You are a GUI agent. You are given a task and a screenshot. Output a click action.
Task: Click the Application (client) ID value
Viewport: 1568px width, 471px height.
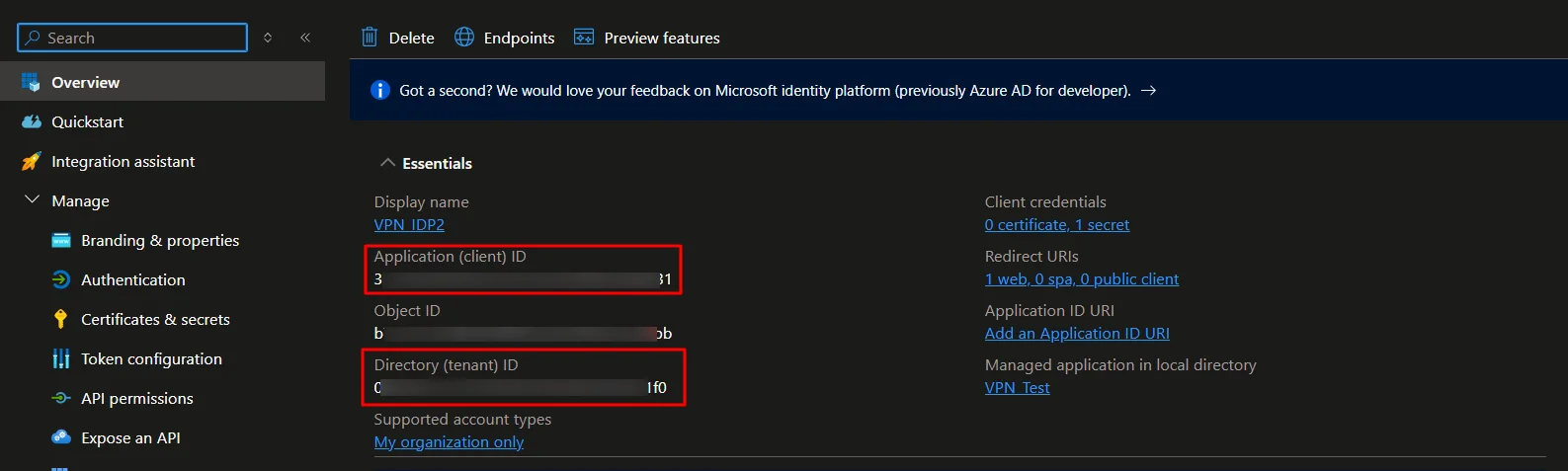point(523,279)
